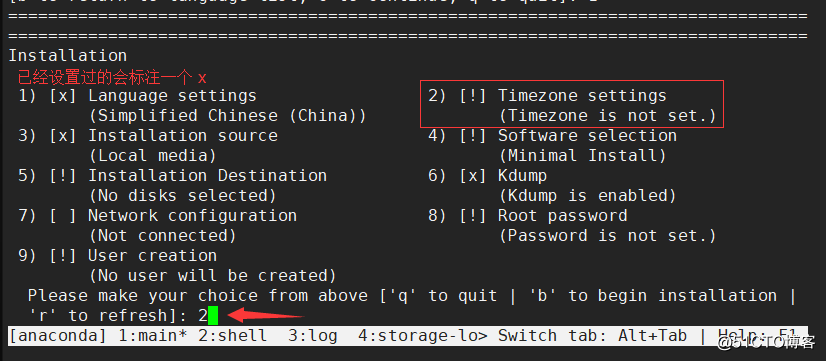Click the [x] marker beside Language settings
Image resolution: width=826 pixels, height=361 pixels.
[63, 96]
